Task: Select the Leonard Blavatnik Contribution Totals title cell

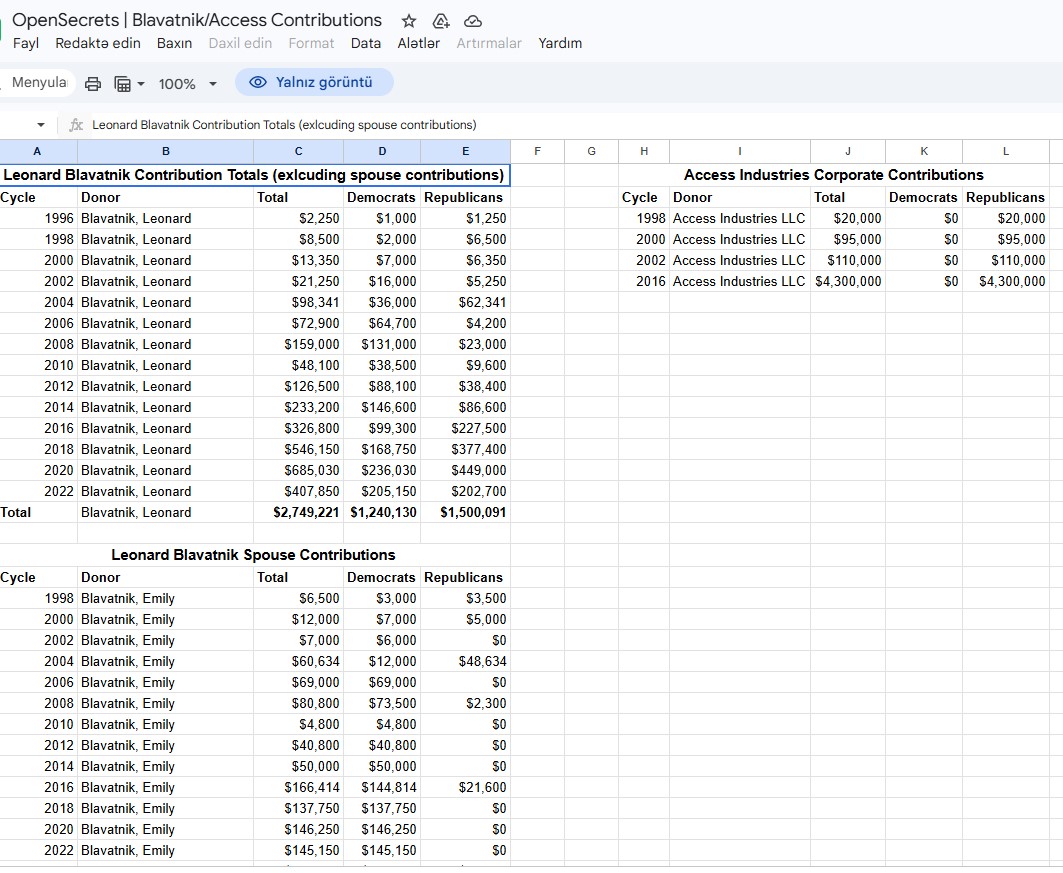Action: tap(254, 175)
